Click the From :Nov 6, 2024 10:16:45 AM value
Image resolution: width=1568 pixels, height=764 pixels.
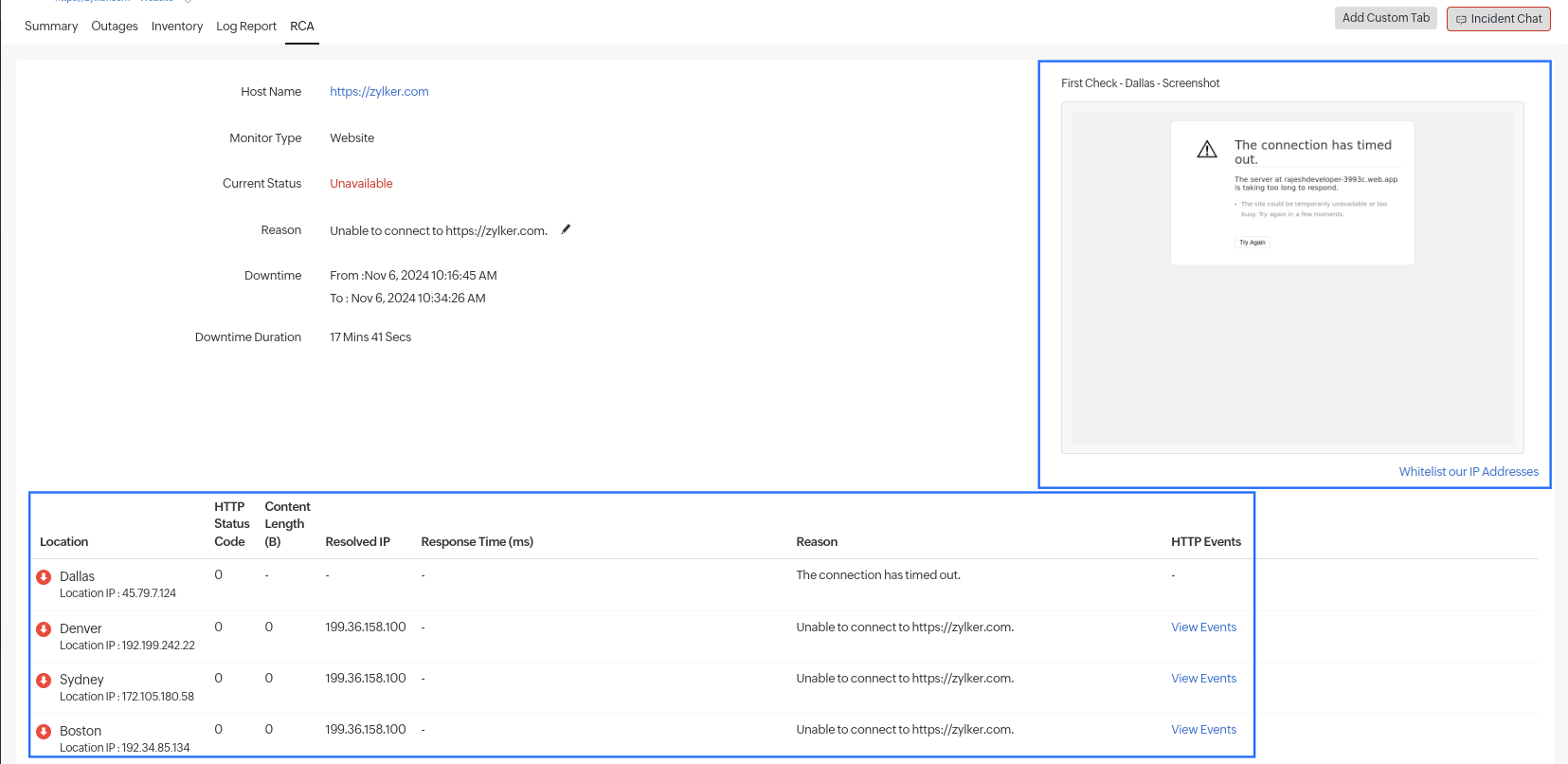pyautogui.click(x=413, y=275)
